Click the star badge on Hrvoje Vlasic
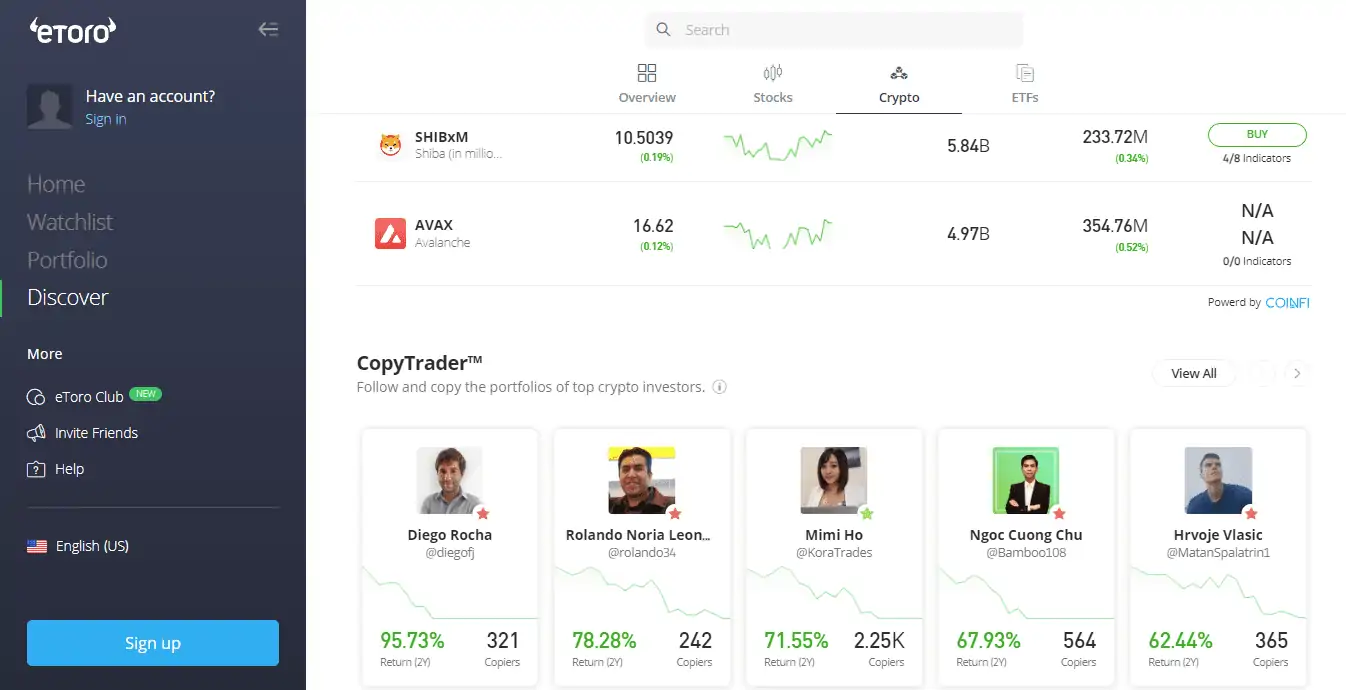The width and height of the screenshot is (1346, 690). (1250, 513)
